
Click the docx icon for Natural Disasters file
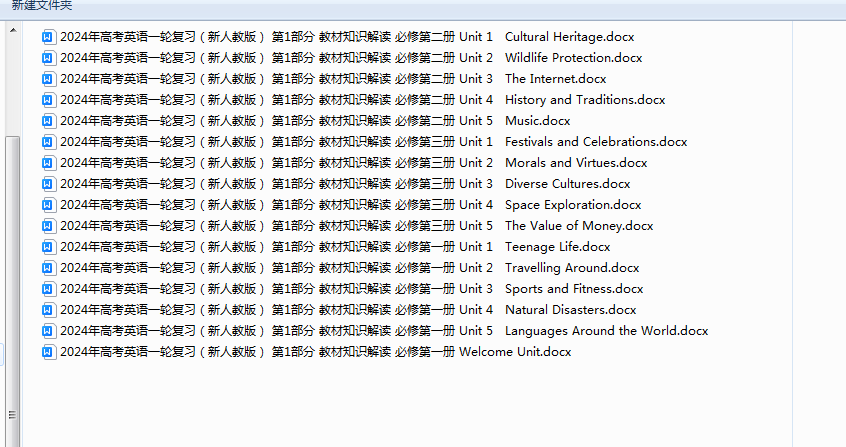click(x=48, y=310)
